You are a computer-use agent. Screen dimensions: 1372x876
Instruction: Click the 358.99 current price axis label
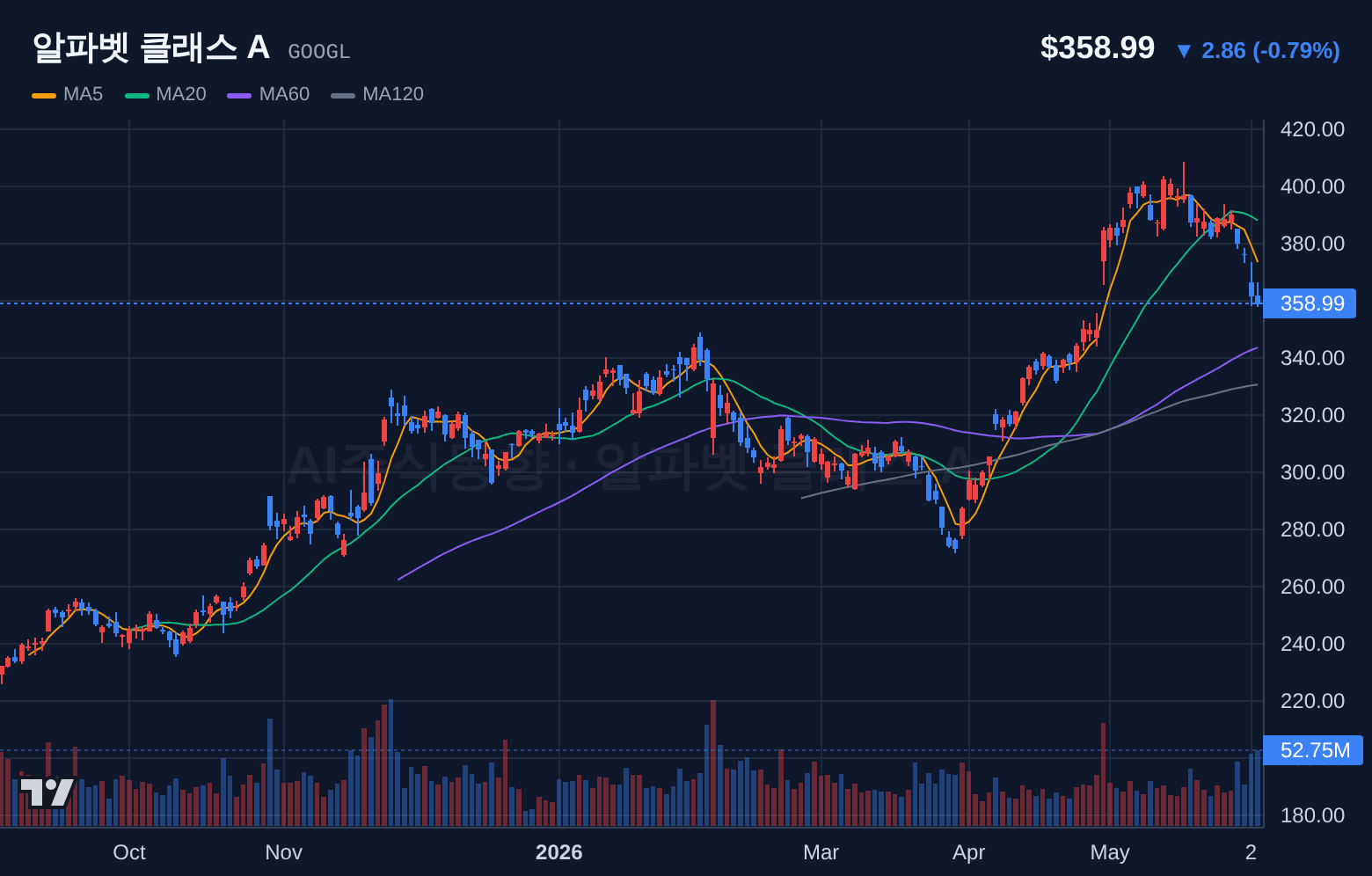1310,303
